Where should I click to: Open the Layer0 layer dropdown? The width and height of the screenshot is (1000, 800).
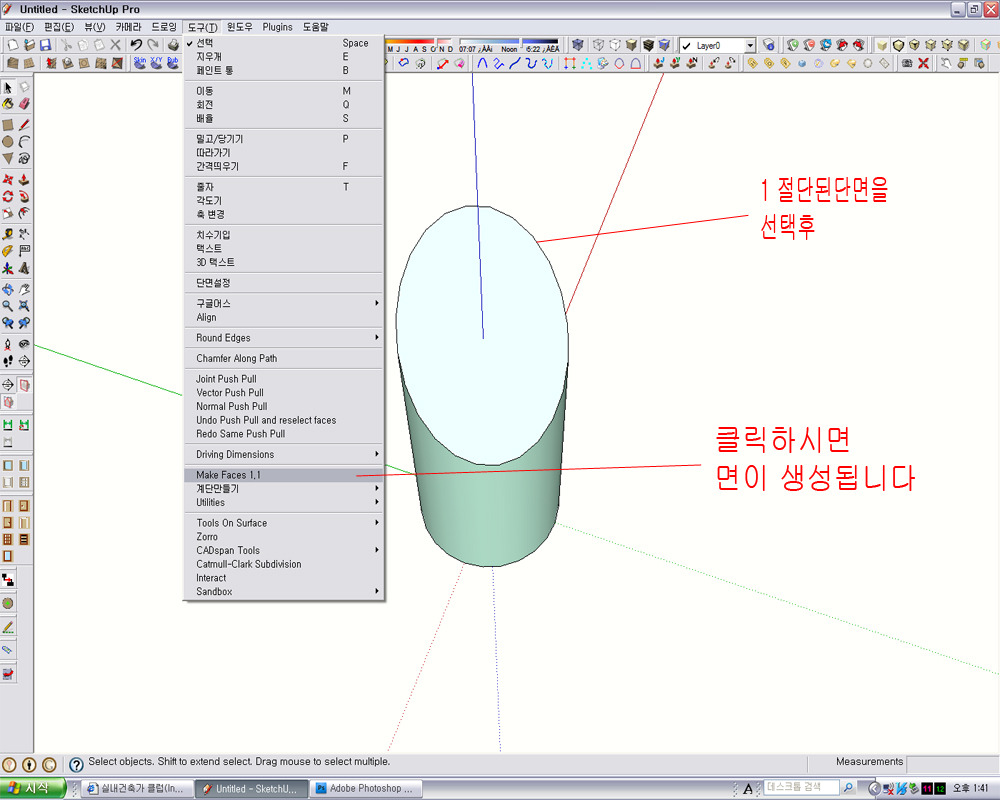(x=749, y=46)
